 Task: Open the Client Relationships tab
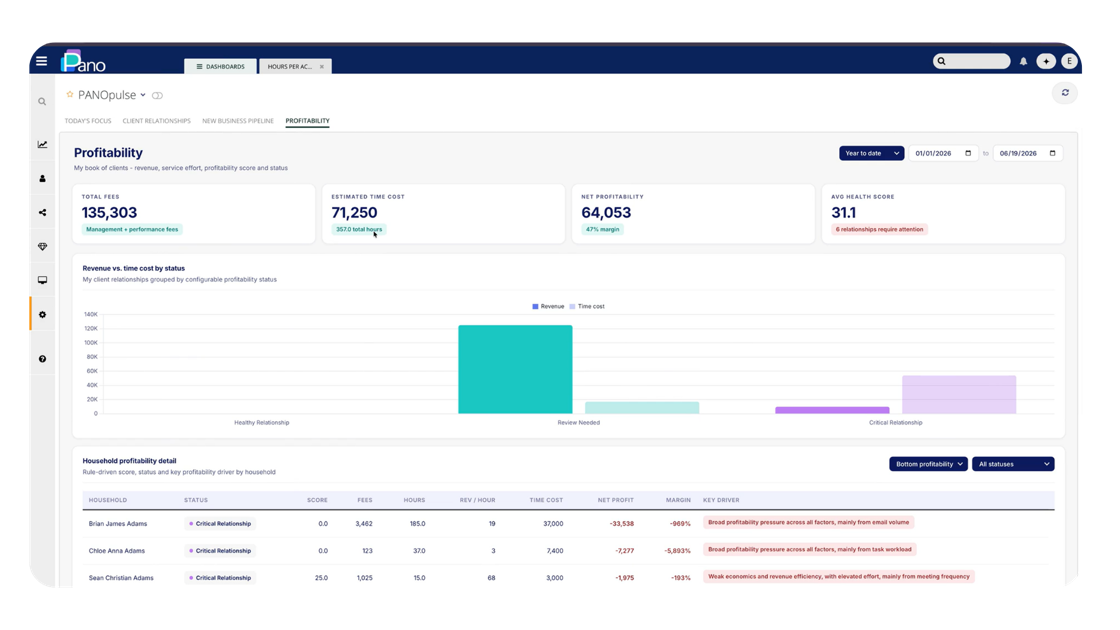[156, 121]
